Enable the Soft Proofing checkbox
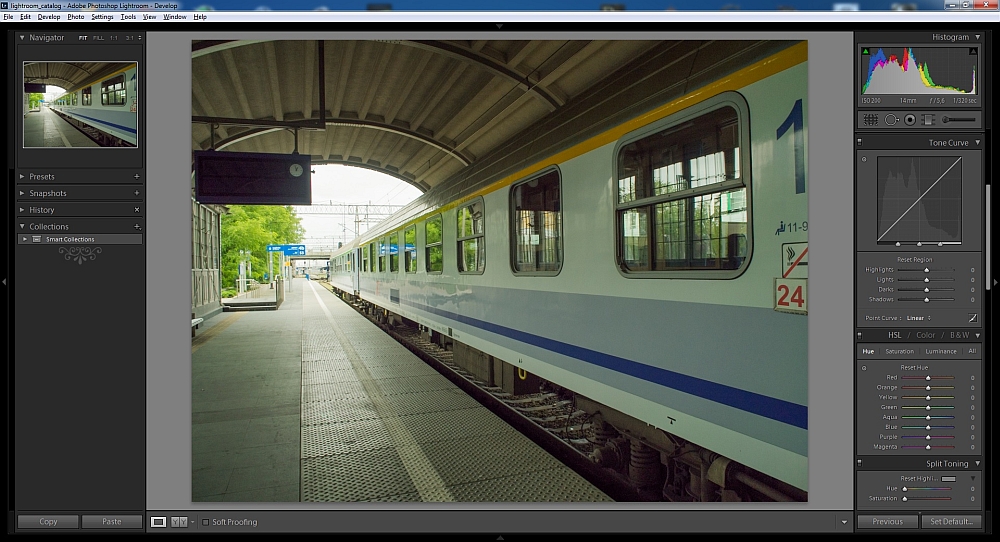 tap(206, 522)
